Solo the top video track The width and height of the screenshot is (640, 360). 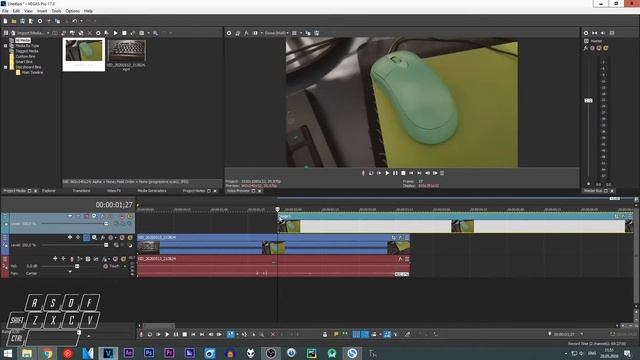[x=130, y=216]
